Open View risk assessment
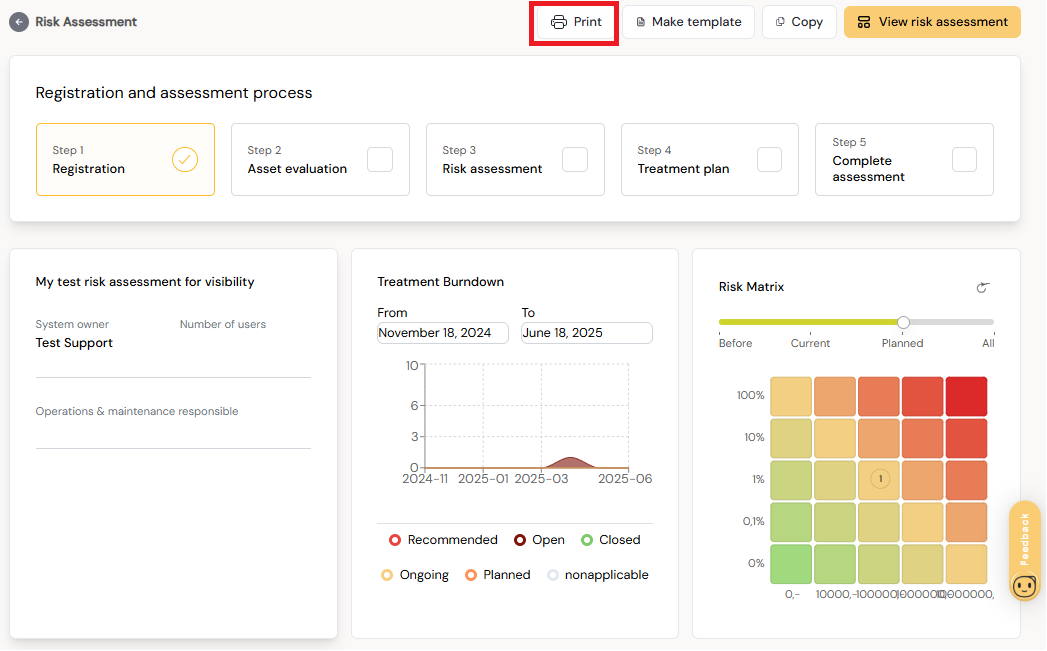Screen dimensions: 1047x651 click(x=932, y=22)
